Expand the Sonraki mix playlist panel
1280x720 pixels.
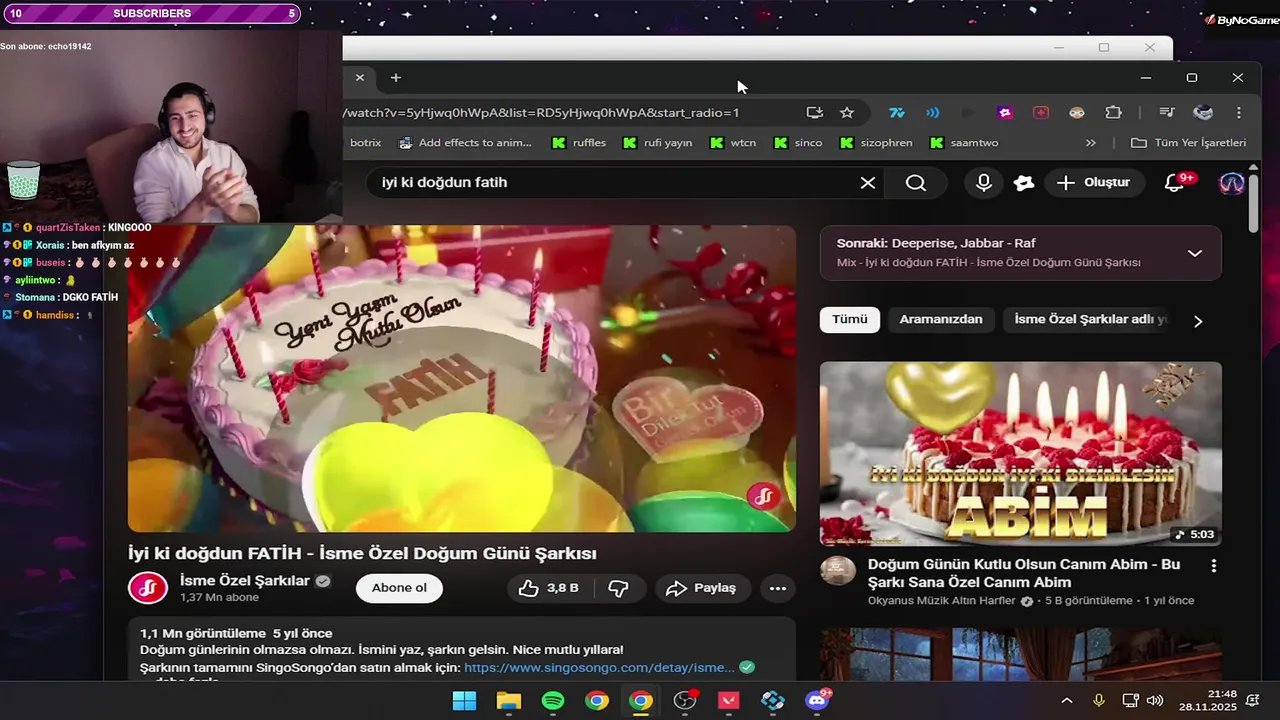(1194, 253)
